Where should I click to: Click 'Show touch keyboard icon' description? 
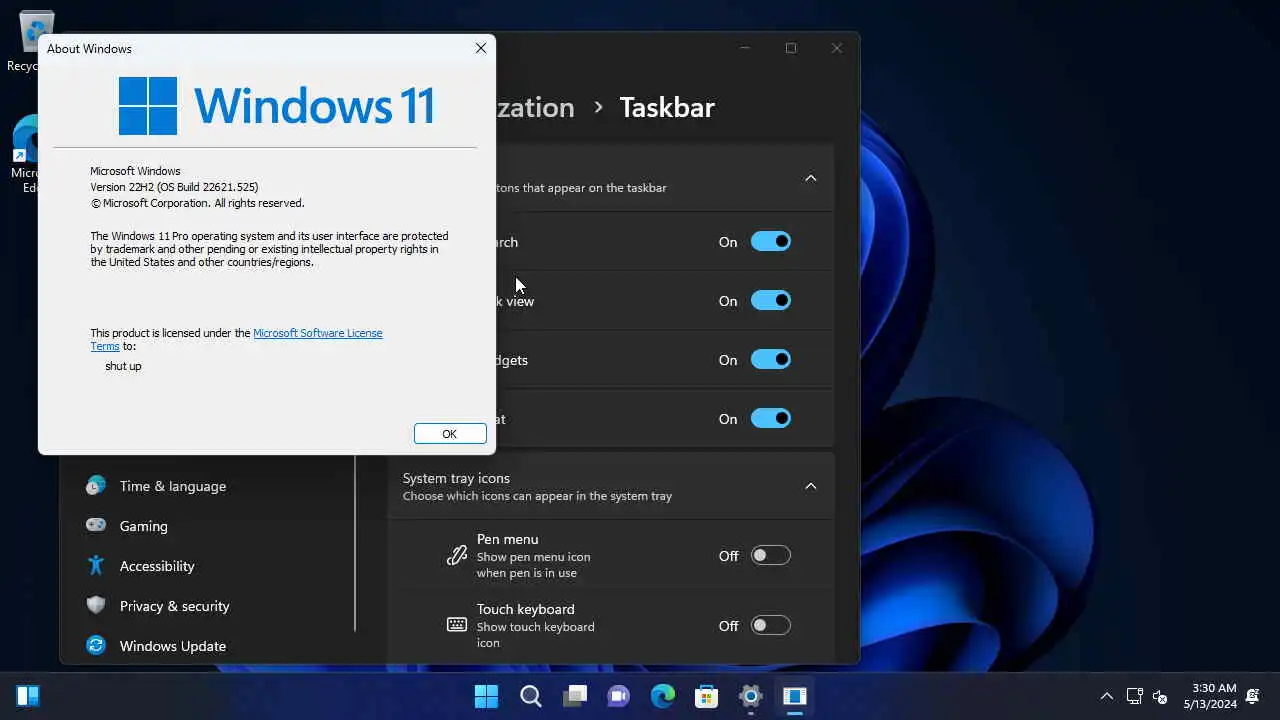point(536,635)
